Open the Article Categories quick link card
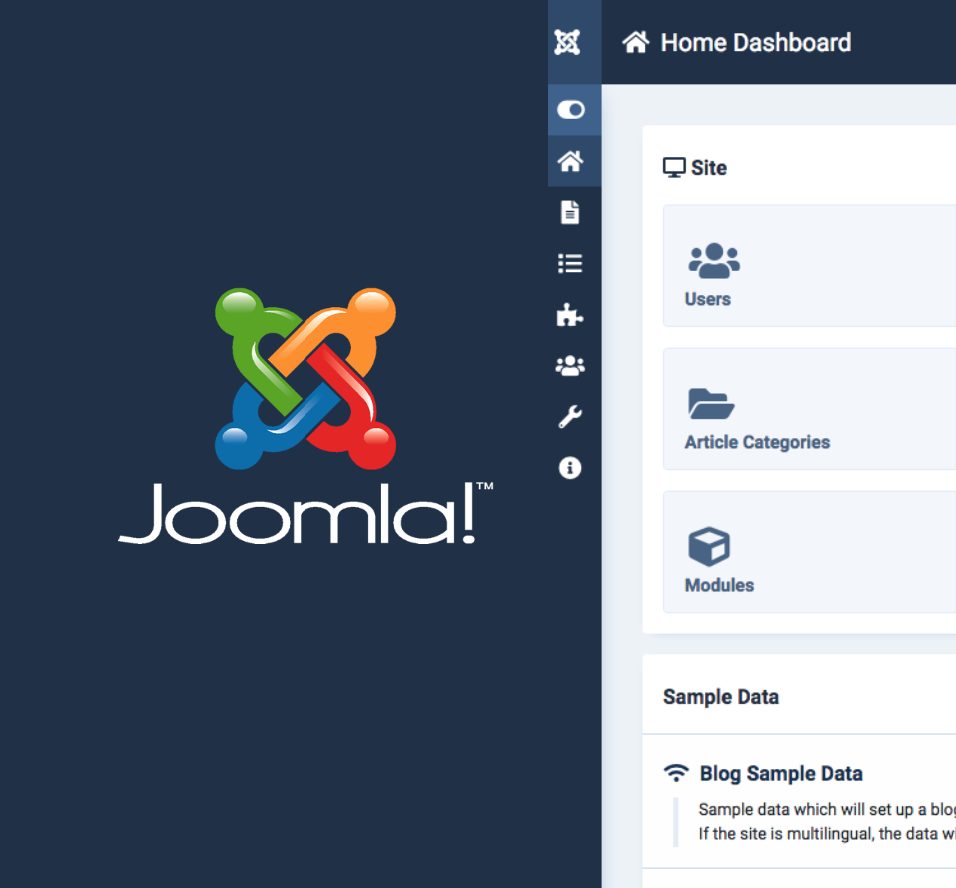Screen dimensions: 956x888 tap(809, 409)
